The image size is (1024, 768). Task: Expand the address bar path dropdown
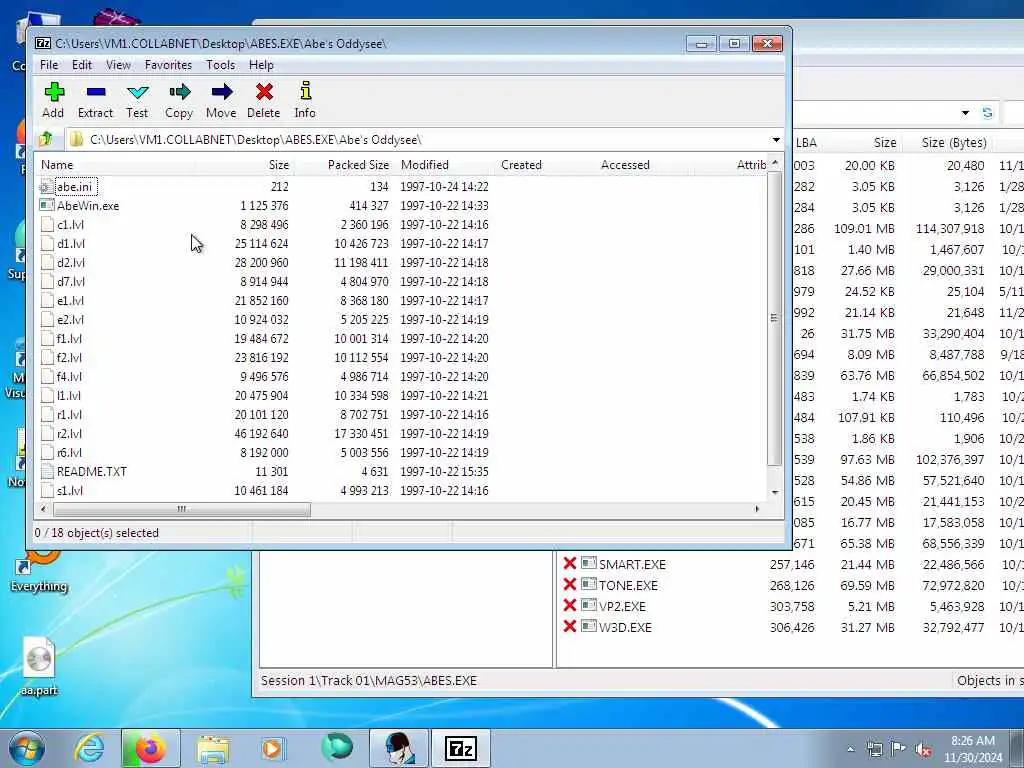[776, 140]
